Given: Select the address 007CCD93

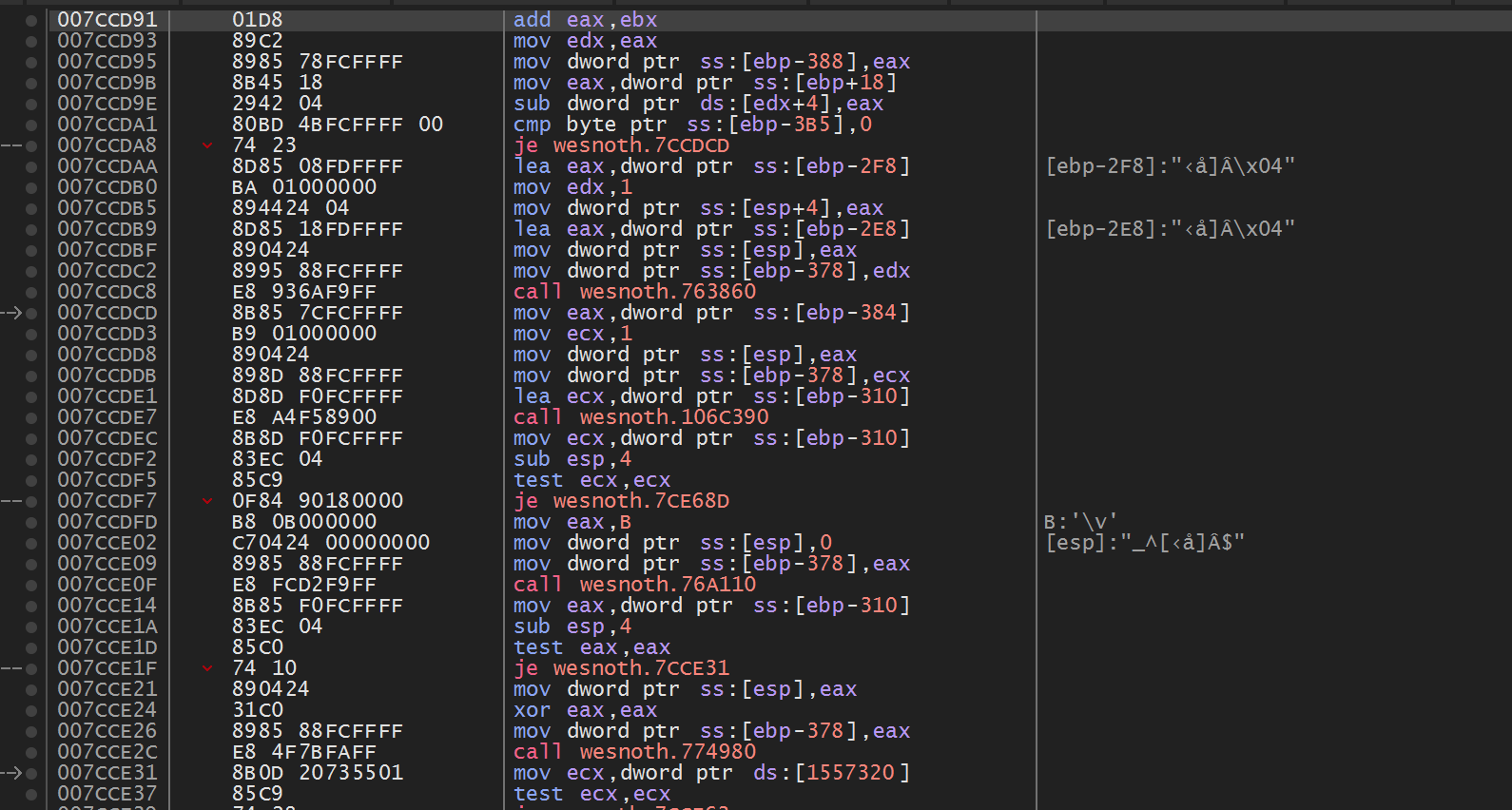Looking at the screenshot, I should click(107, 41).
